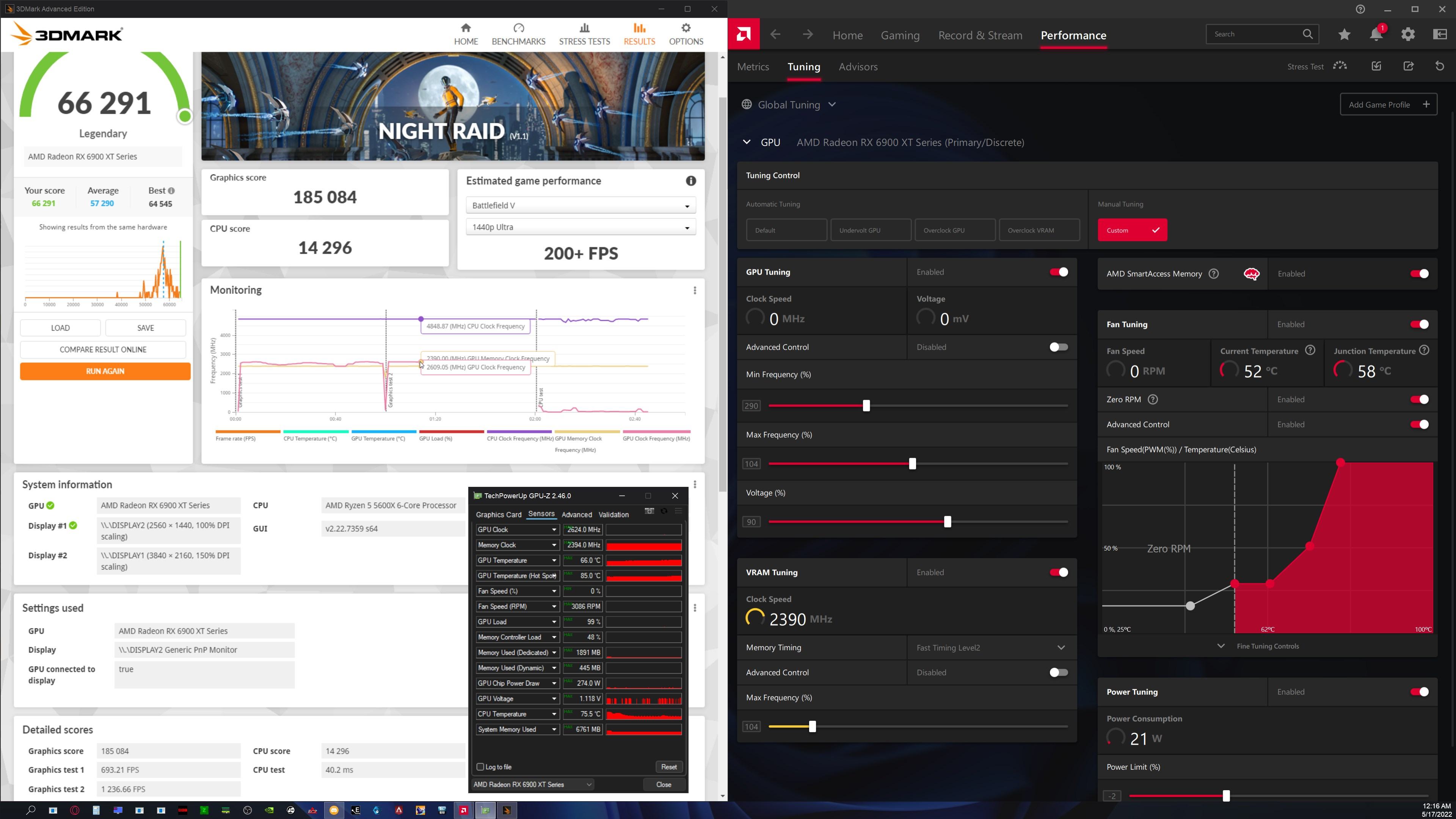Enable VRAM Tuning Advanced Control
This screenshot has width=1456, height=819.
[x=1059, y=673]
